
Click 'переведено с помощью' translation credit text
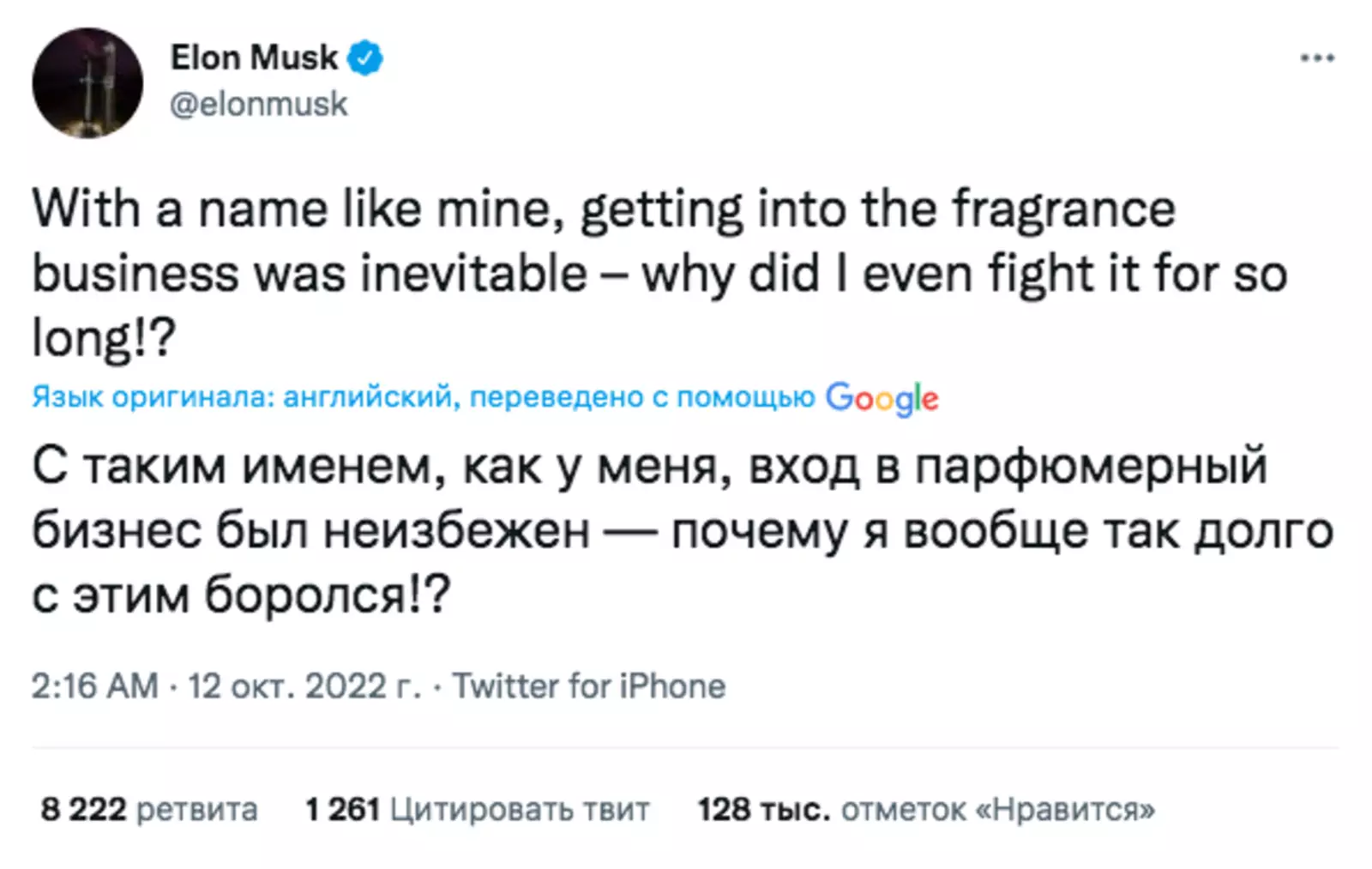[642, 397]
